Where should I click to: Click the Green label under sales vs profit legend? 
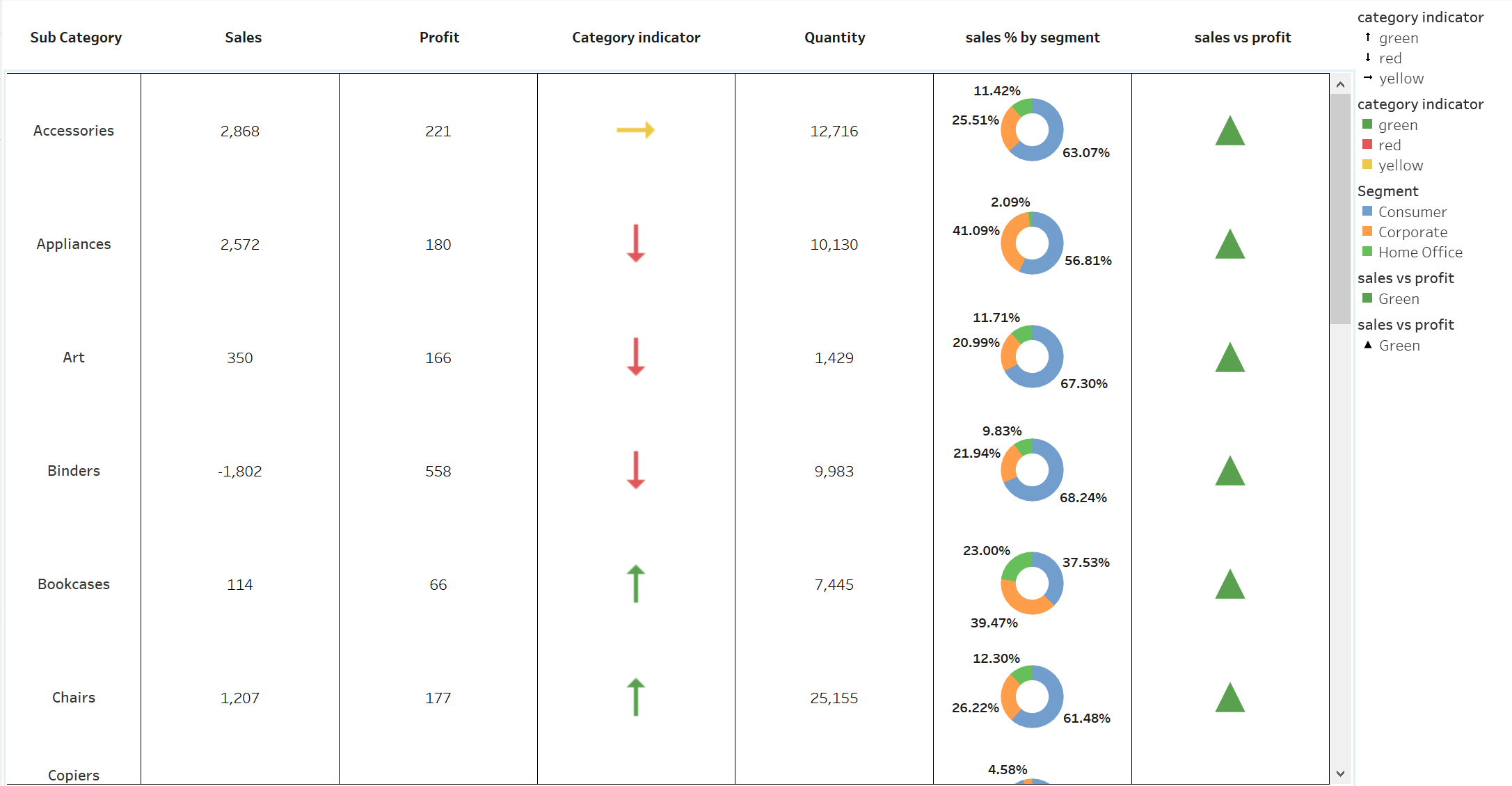click(x=1398, y=298)
